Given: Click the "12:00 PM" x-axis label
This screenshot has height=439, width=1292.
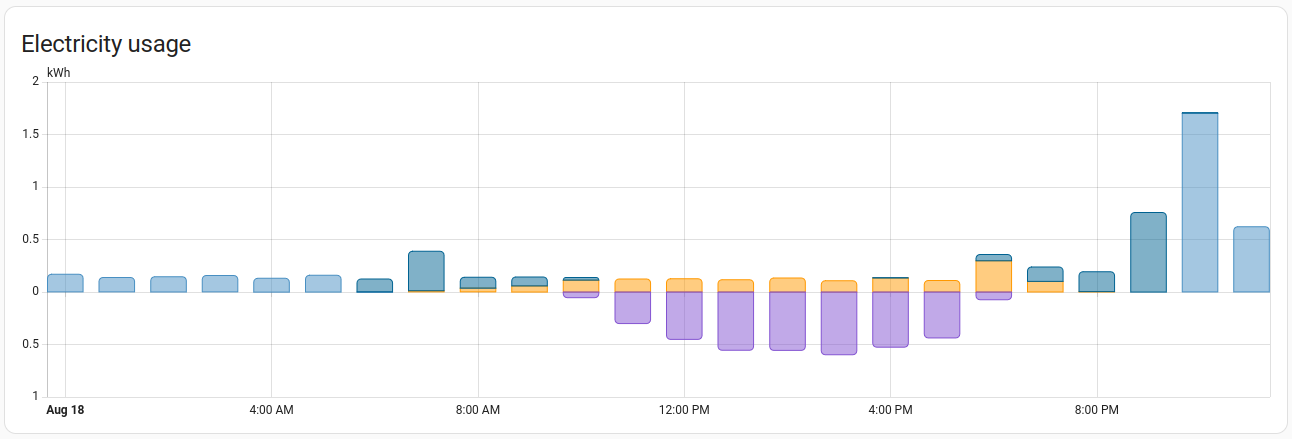Looking at the screenshot, I should (x=684, y=410).
